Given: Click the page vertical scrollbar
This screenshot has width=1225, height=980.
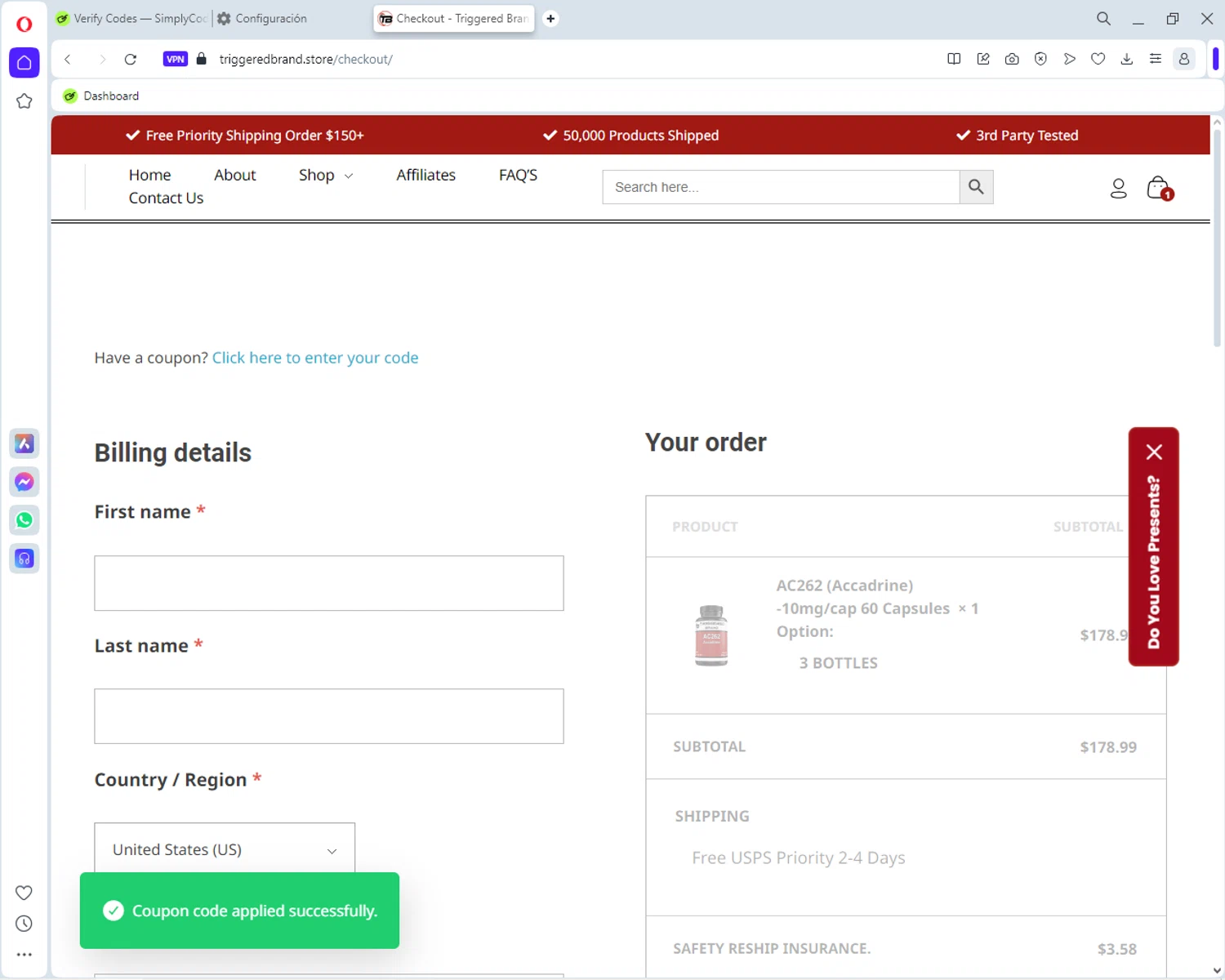Looking at the screenshot, I should 1217,237.
